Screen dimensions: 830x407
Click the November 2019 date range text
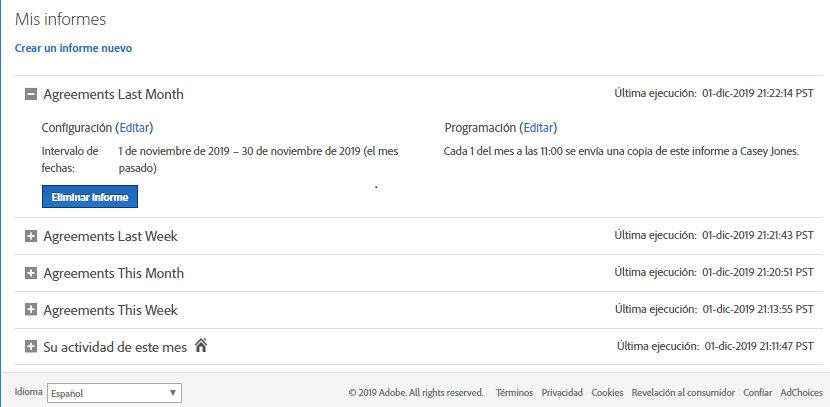[x=258, y=160]
